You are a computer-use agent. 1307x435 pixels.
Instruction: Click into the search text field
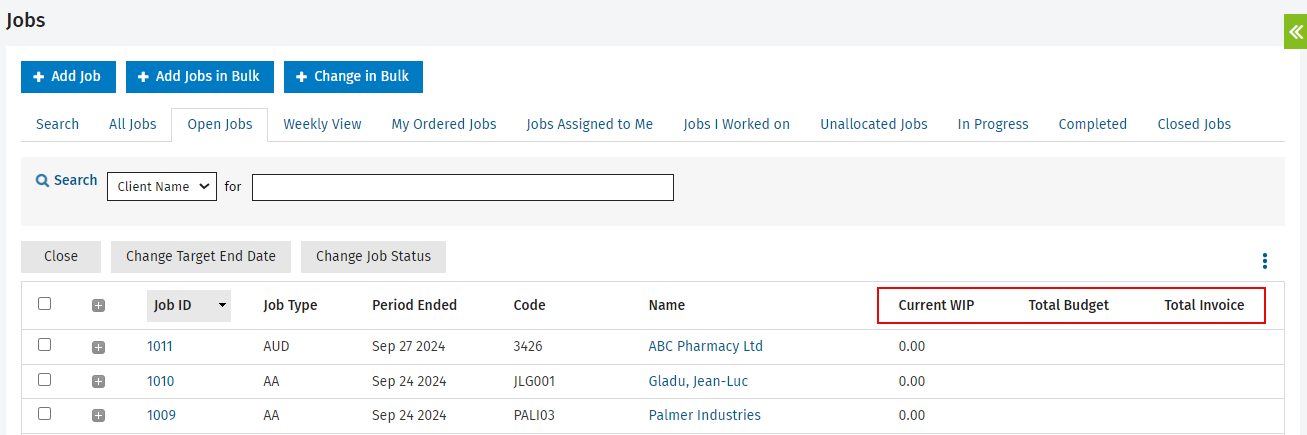click(x=463, y=187)
